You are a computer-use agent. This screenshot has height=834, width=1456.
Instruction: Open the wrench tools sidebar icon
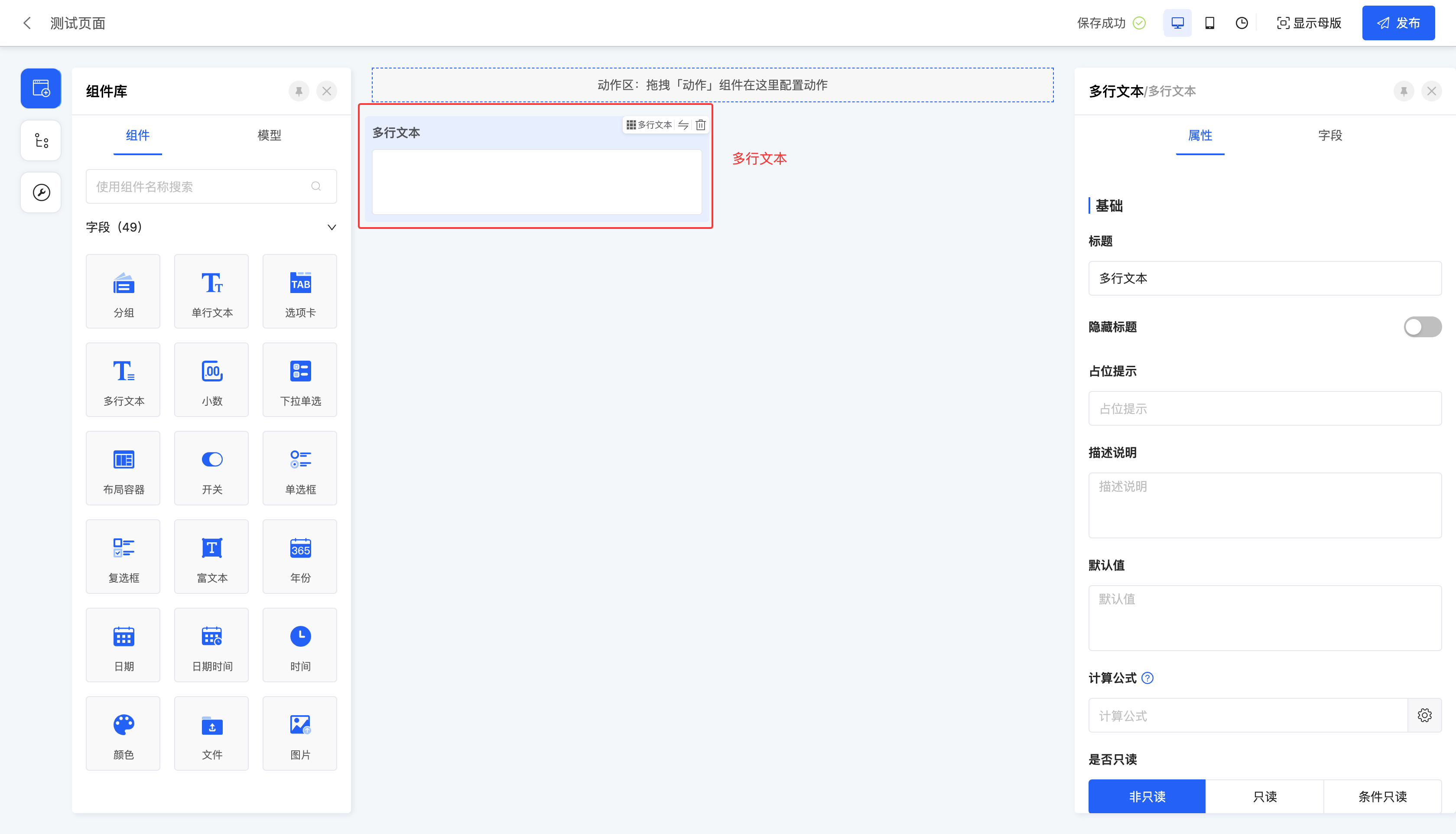point(41,192)
